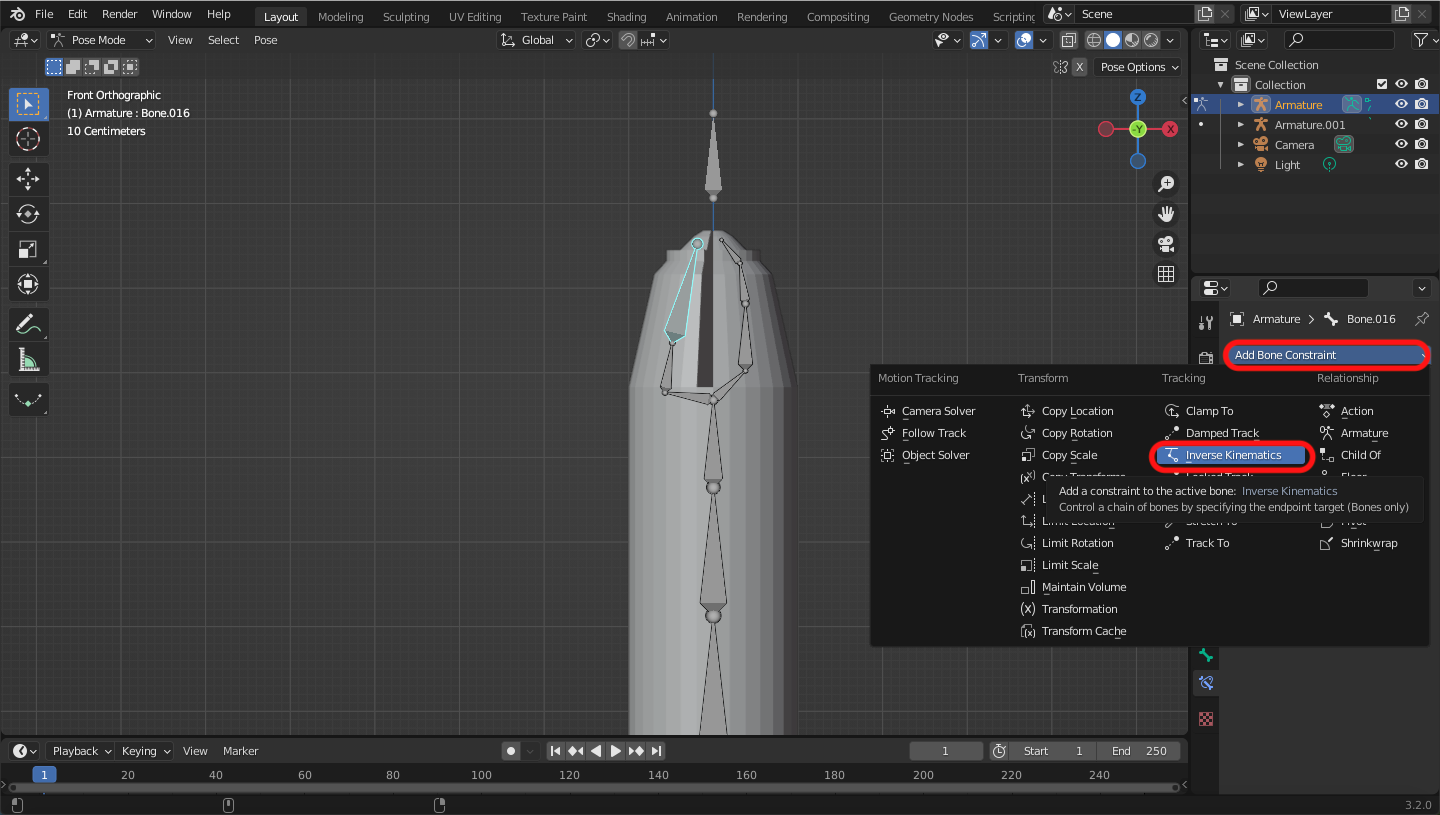Switch to Animation workspace tab
This screenshot has height=815, width=1440.
point(691,16)
